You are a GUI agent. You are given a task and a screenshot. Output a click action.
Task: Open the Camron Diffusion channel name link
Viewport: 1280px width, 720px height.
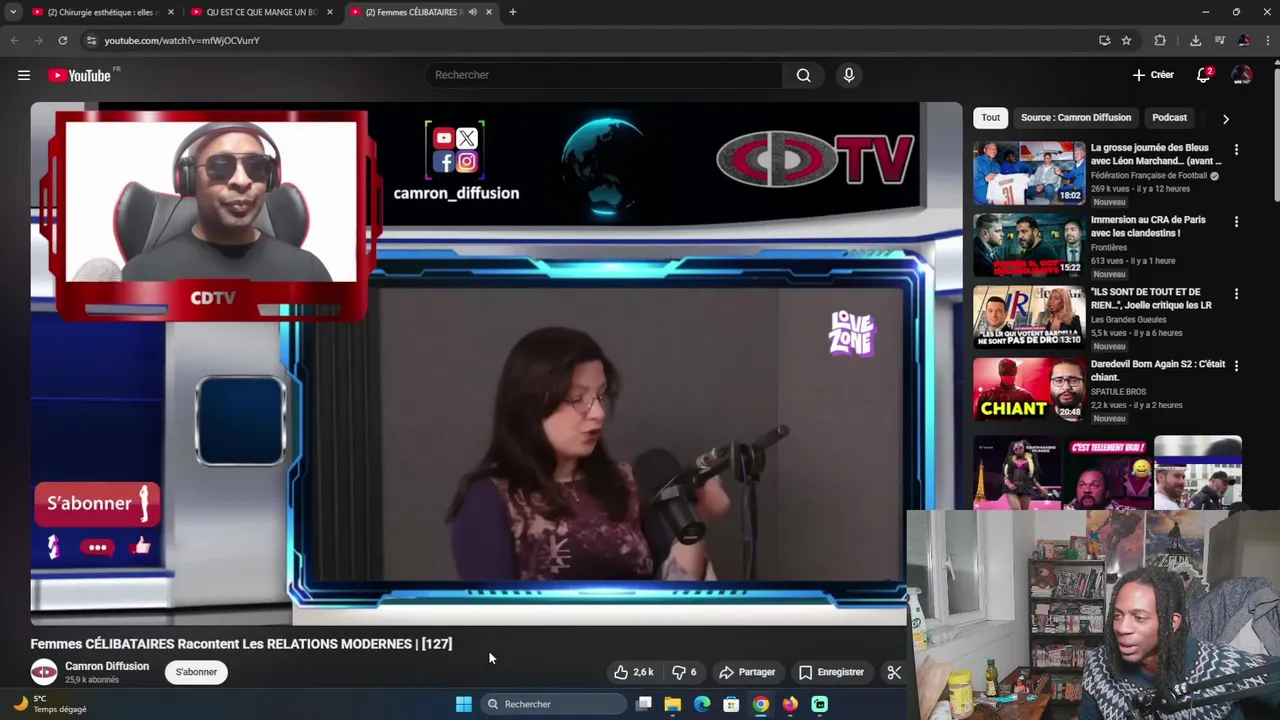(107, 666)
